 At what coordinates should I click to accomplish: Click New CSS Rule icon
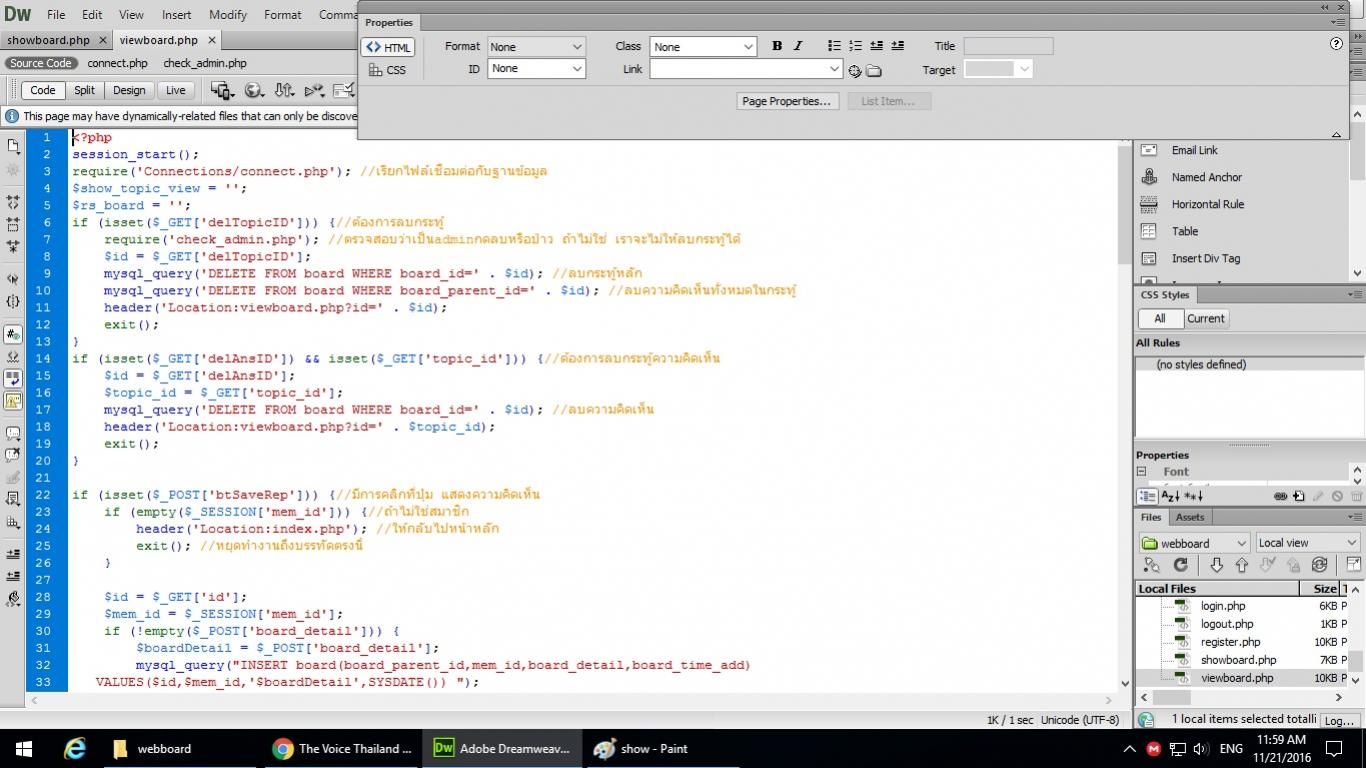click(1298, 496)
